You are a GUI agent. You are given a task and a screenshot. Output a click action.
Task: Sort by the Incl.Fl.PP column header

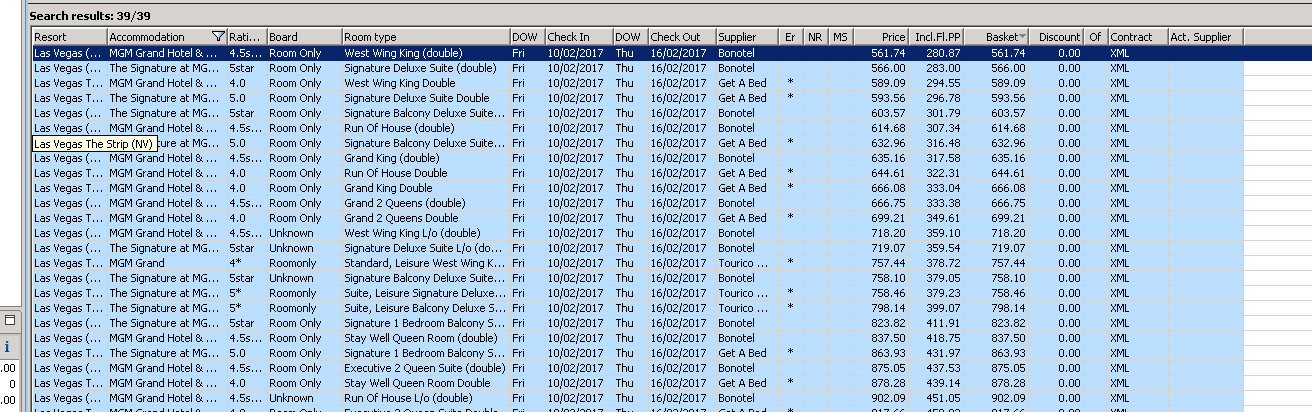click(937, 37)
